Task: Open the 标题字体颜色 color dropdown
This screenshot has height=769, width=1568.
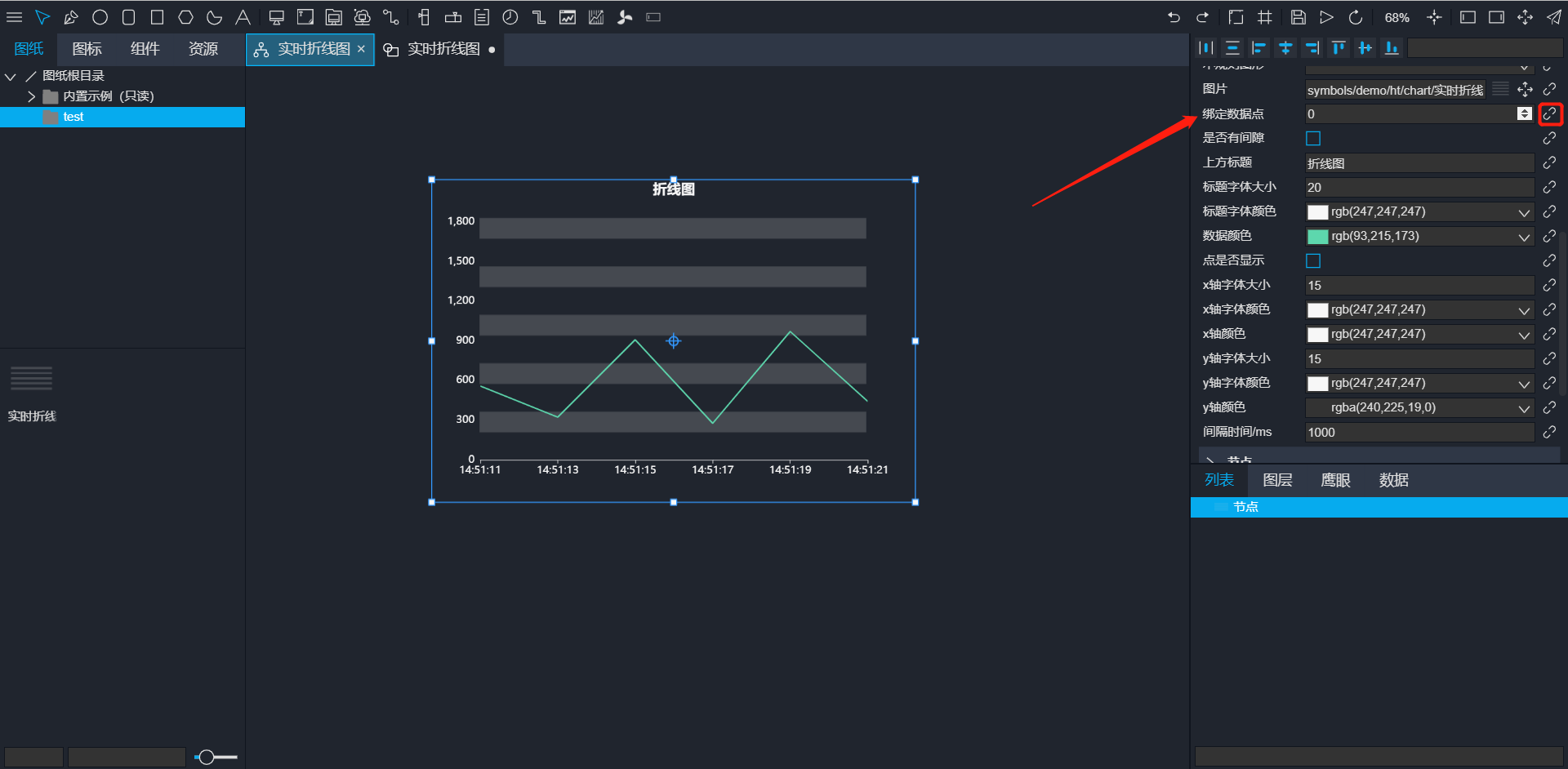Action: tap(1524, 212)
